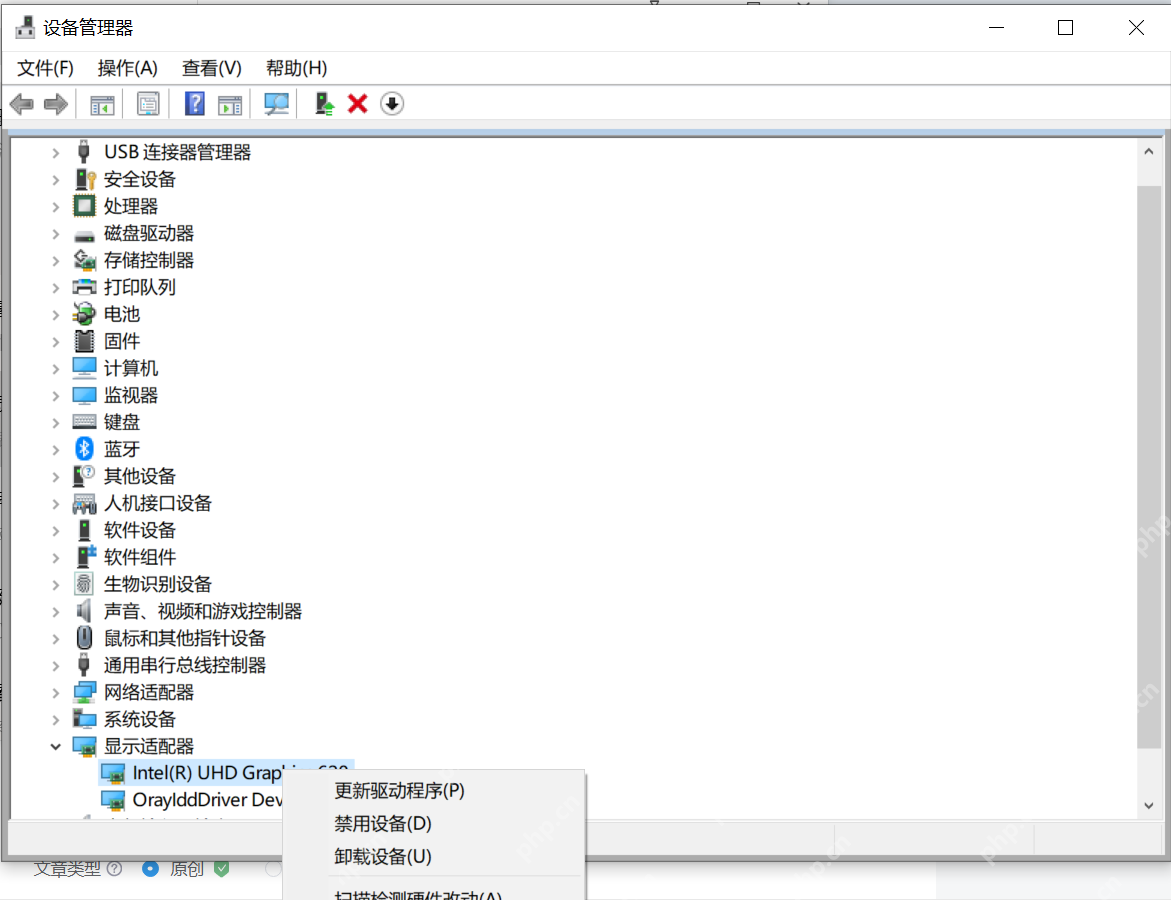Click the red X Uninstall device icon
The width and height of the screenshot is (1171, 900).
coord(358,103)
